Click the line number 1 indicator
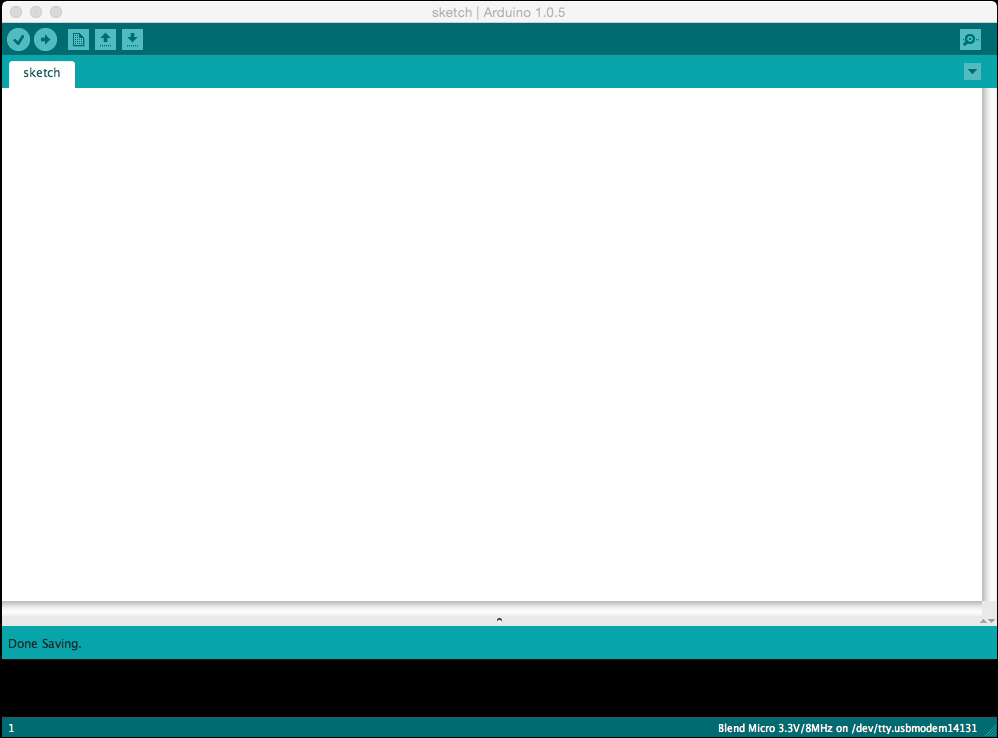998x738 pixels. [11, 728]
